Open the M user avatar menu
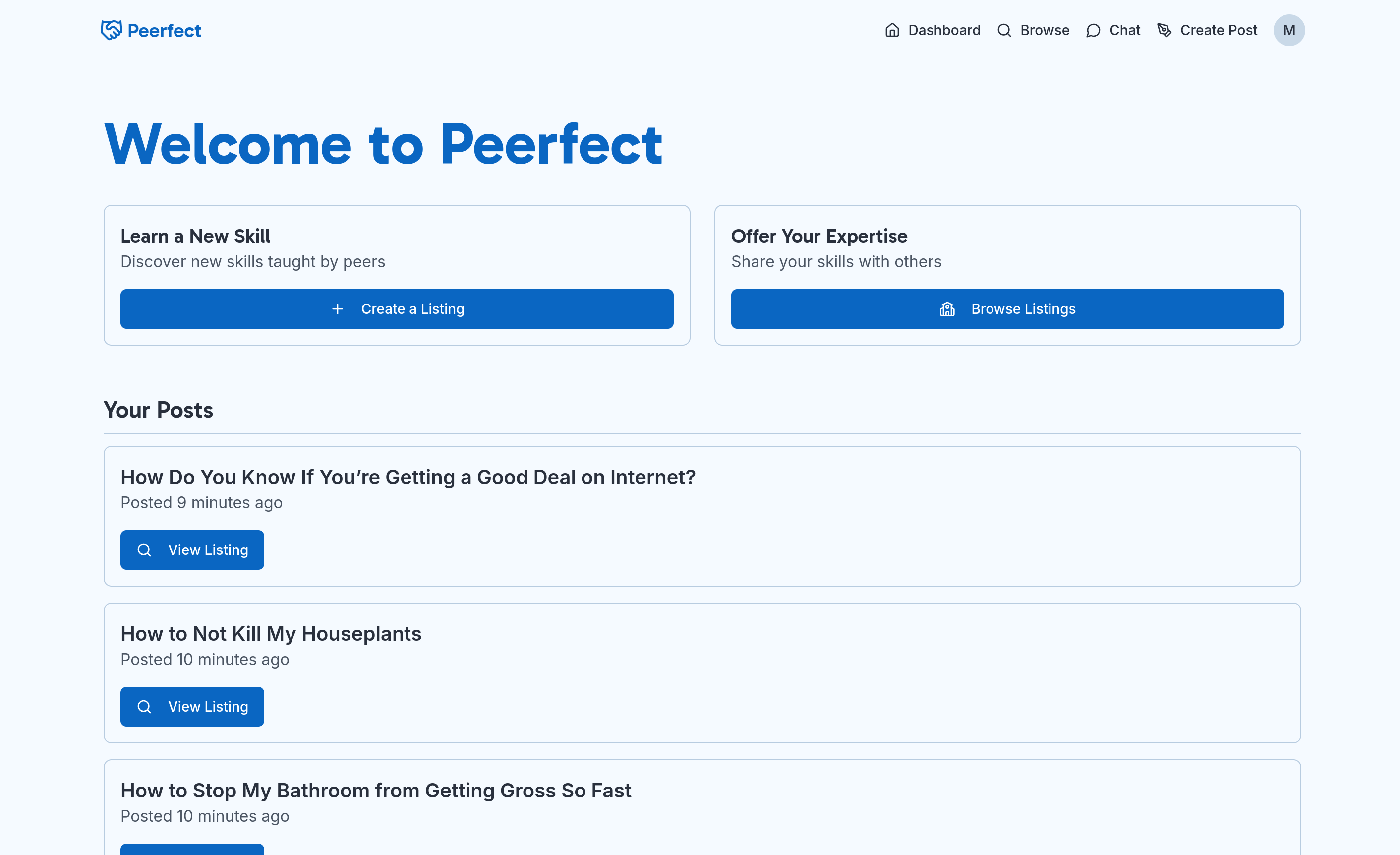The height and width of the screenshot is (855, 1400). tap(1288, 30)
